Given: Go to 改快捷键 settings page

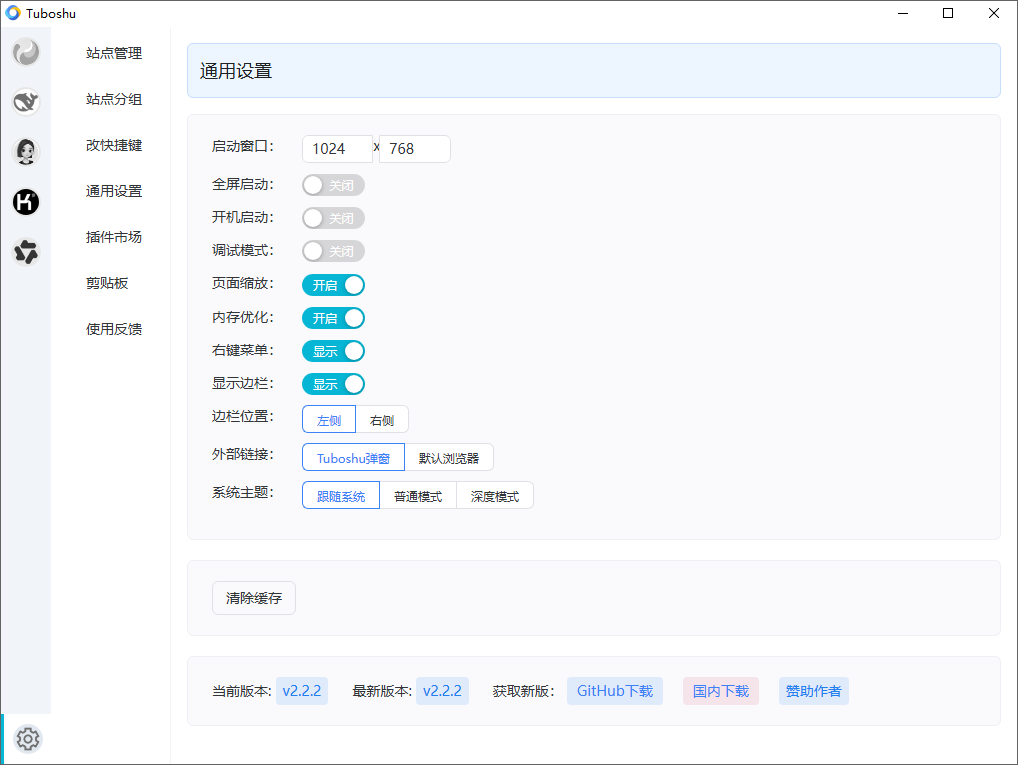Looking at the screenshot, I should point(114,145).
